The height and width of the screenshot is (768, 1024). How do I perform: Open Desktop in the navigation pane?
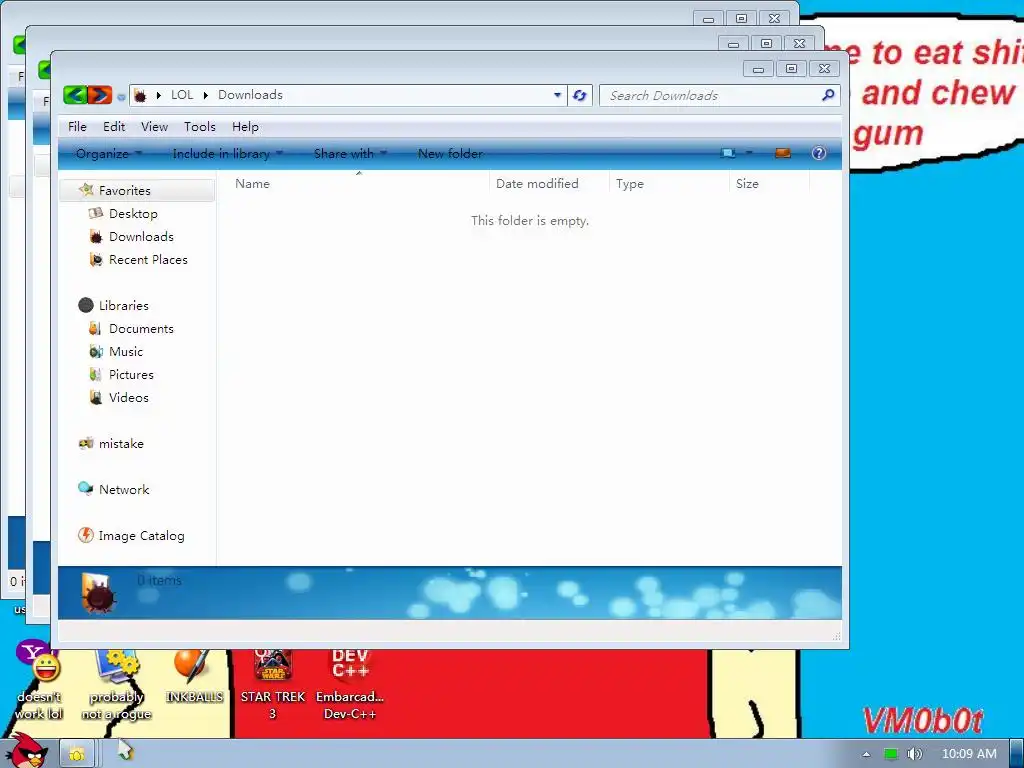click(x=133, y=214)
